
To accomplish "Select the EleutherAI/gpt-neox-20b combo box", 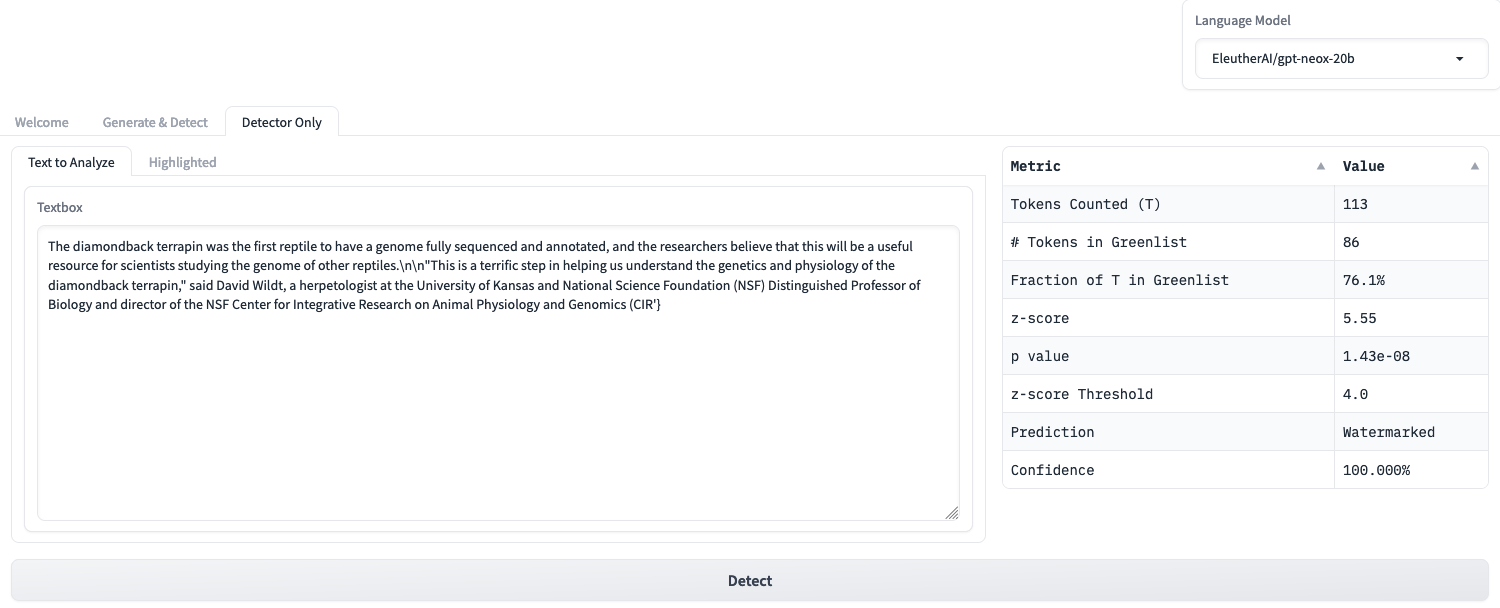I will point(1341,59).
